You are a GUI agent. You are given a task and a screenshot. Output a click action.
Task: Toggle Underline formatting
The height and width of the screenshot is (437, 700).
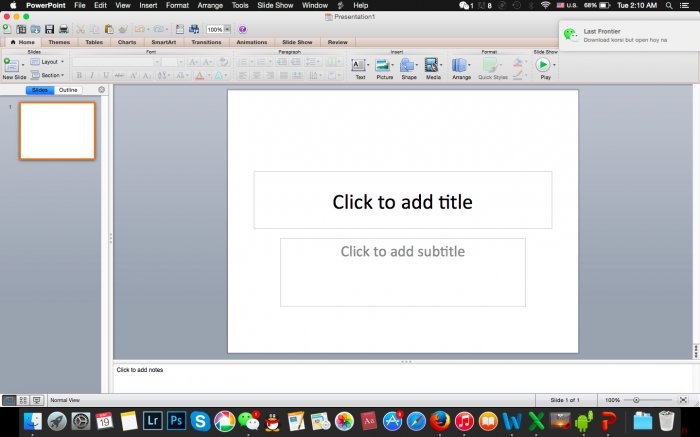tap(106, 75)
